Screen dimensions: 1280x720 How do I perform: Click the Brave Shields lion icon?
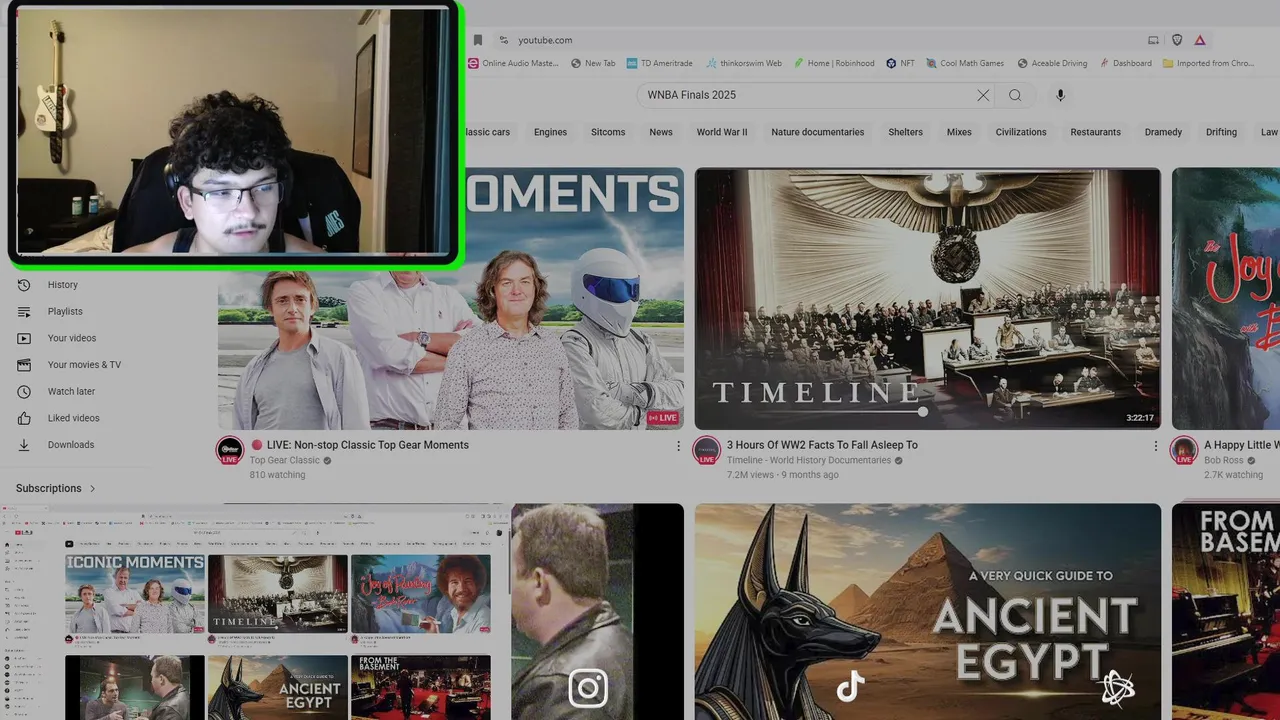tap(1177, 40)
